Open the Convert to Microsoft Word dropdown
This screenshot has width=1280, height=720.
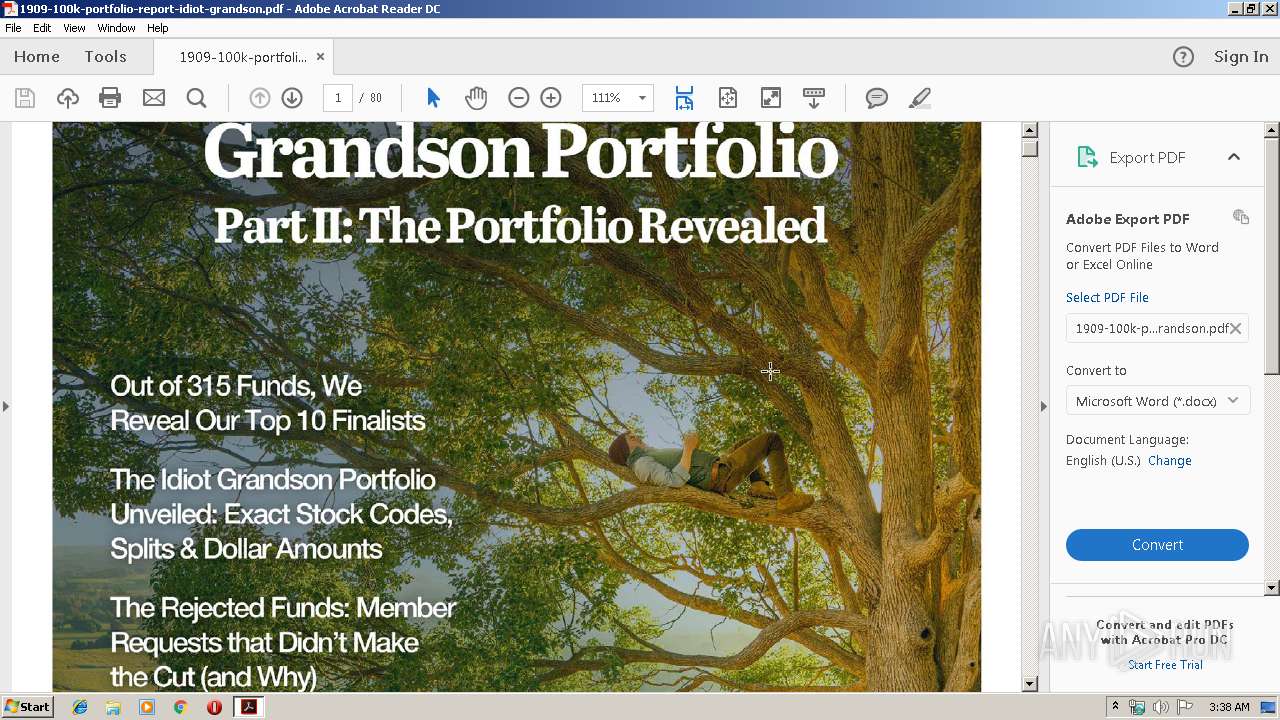(1157, 401)
